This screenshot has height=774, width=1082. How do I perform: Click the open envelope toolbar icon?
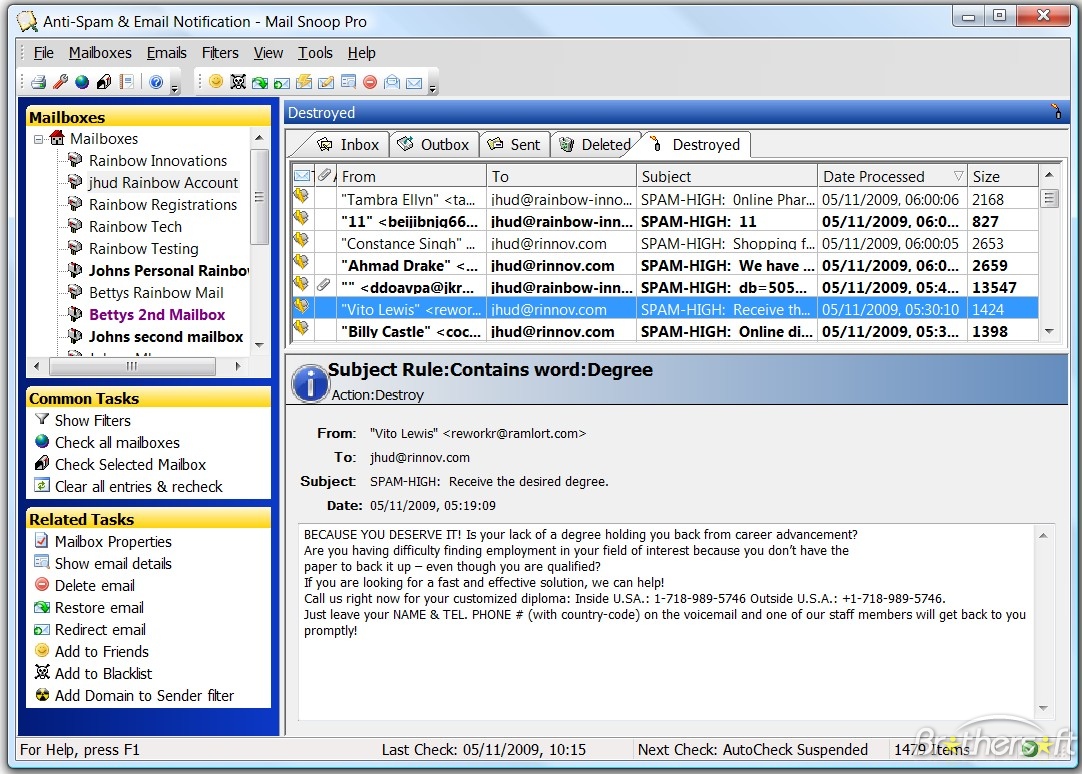coord(392,82)
